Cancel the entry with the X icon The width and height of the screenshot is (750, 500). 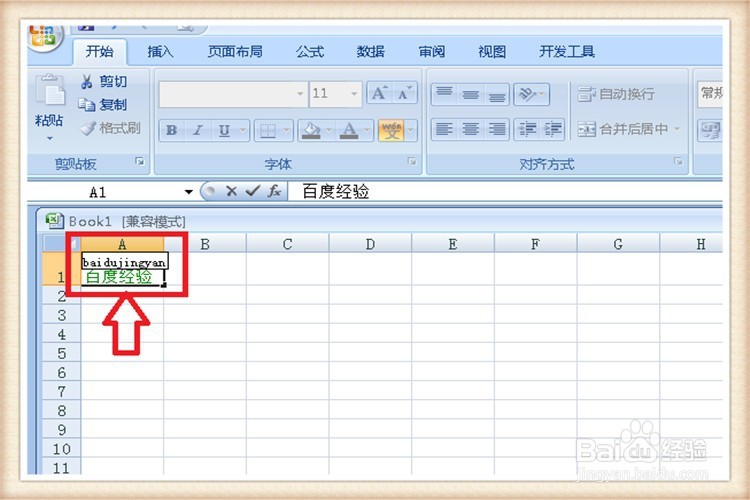232,191
